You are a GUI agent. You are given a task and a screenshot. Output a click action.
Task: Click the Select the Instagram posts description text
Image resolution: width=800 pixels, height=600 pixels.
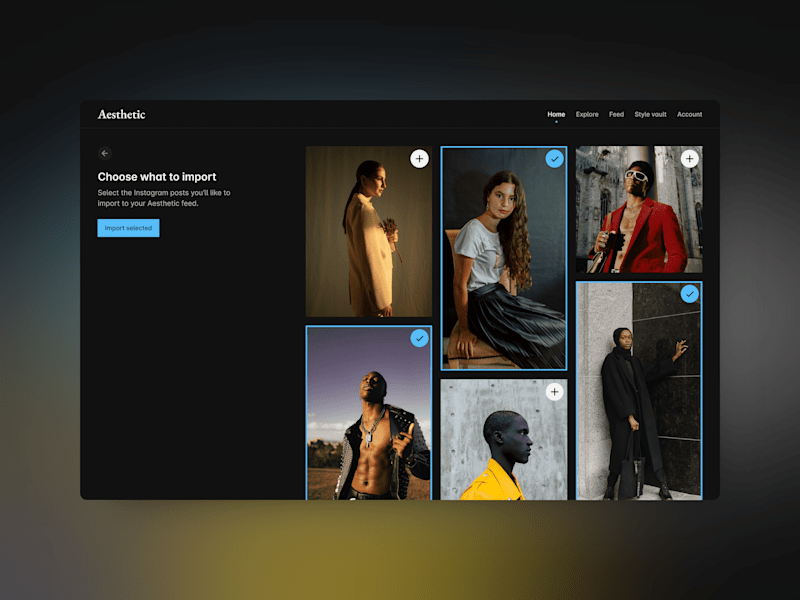tap(164, 198)
